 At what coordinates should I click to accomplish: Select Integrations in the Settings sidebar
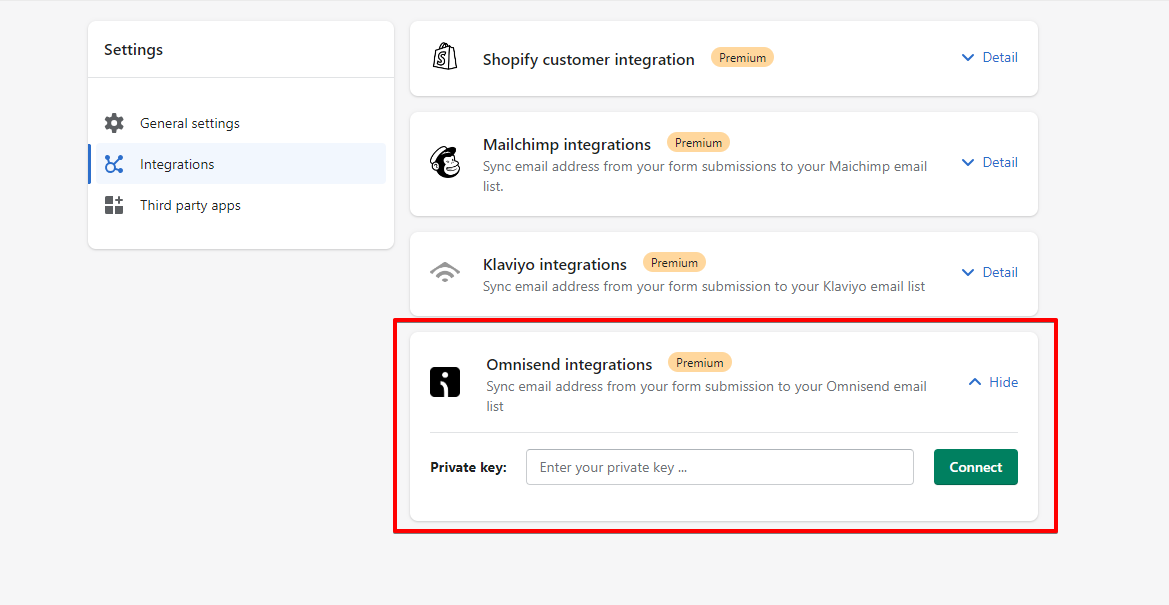coord(239,164)
